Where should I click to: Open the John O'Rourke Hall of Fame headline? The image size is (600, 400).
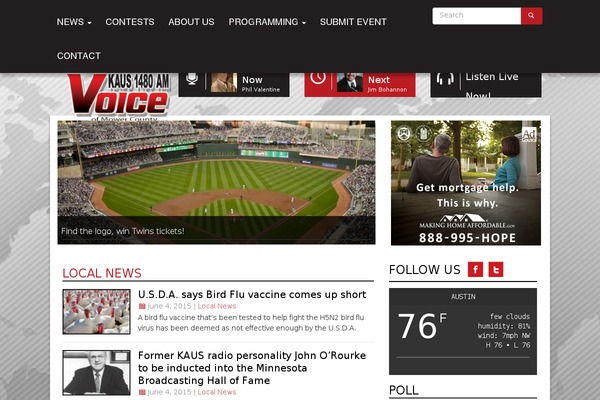pos(252,368)
